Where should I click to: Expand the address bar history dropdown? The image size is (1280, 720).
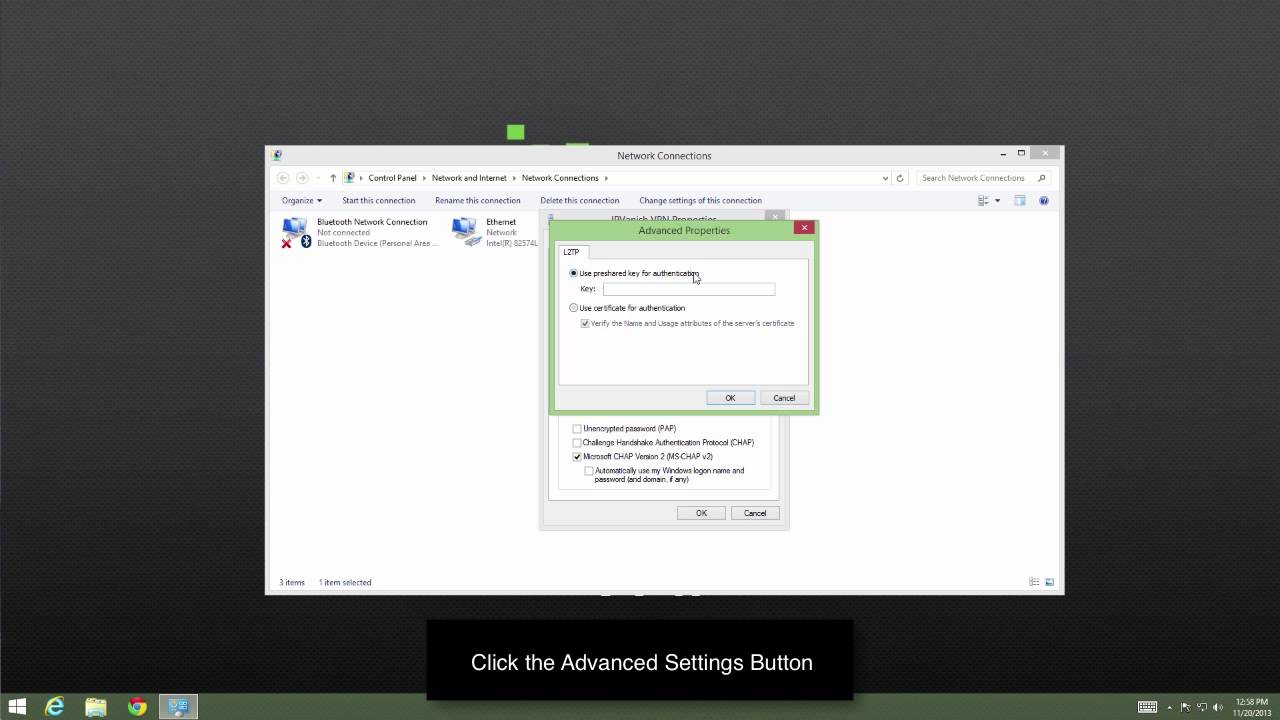pyautogui.click(x=885, y=178)
